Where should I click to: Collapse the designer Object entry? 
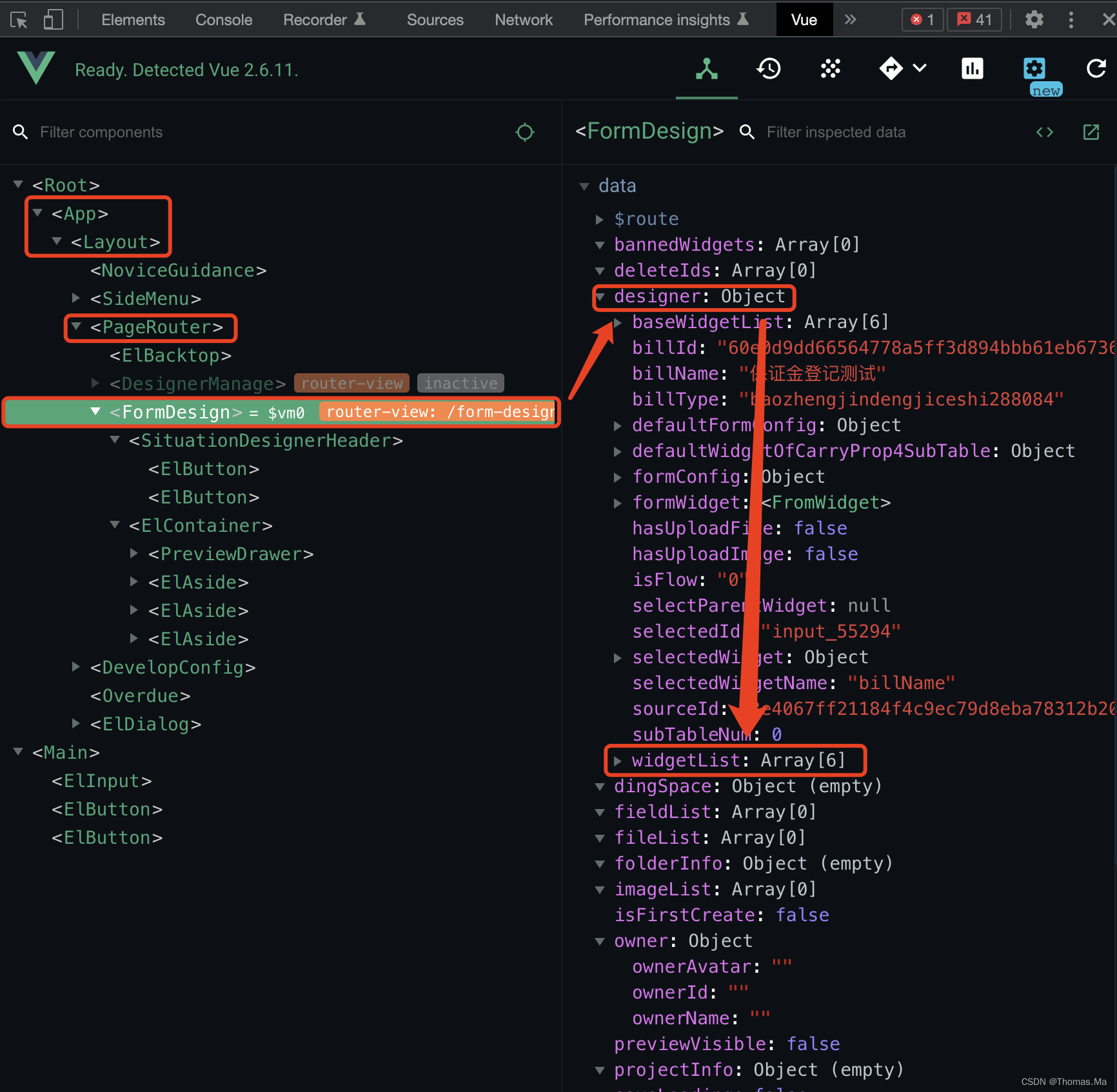click(x=600, y=297)
